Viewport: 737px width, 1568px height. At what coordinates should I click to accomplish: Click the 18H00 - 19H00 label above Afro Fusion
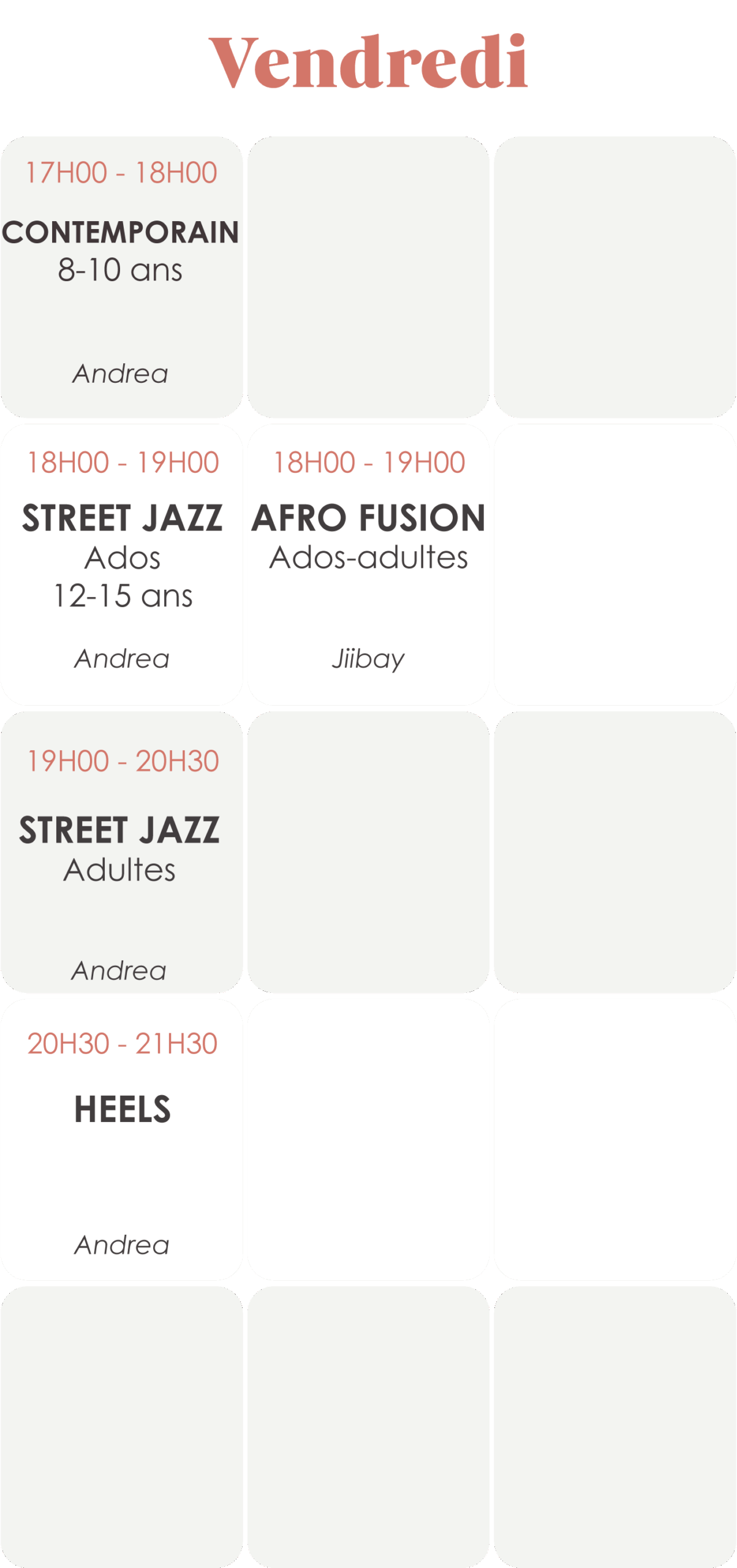369,462
